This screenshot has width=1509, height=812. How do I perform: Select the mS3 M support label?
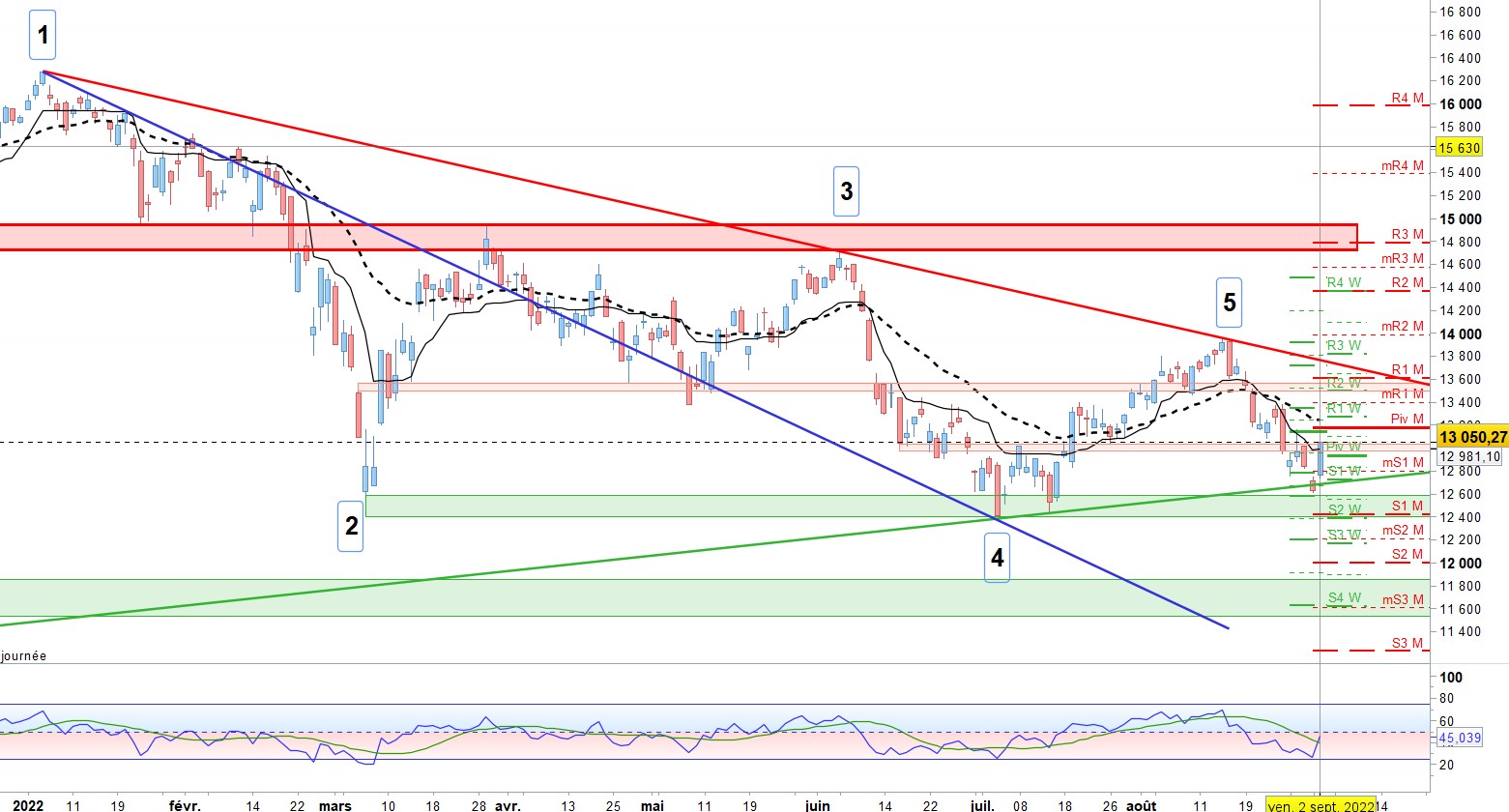point(1403,600)
